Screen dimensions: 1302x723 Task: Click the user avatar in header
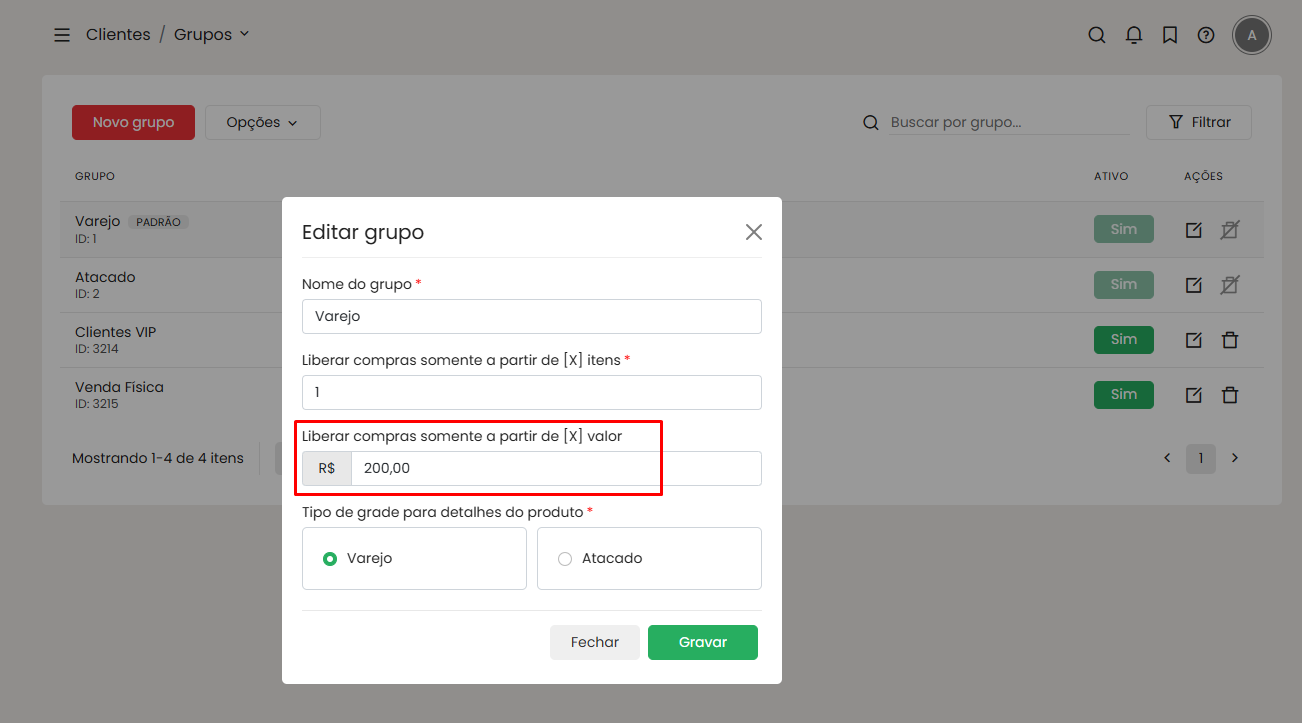(x=1252, y=35)
